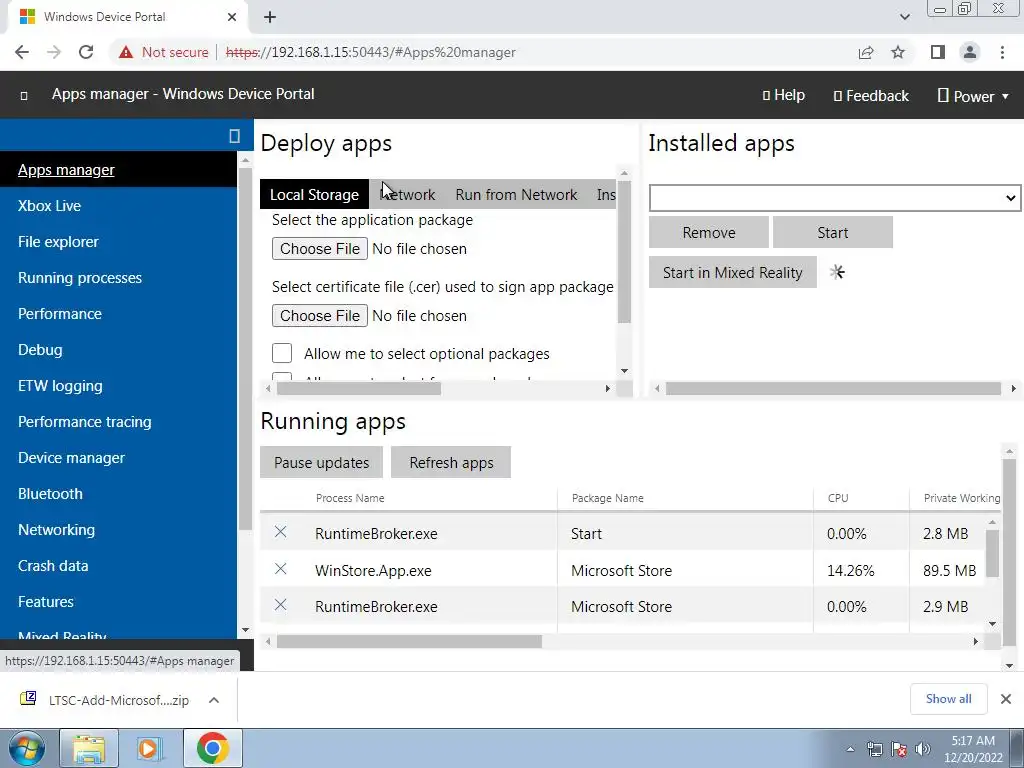
Task: Click the Start installed app button
Action: pyautogui.click(x=833, y=232)
